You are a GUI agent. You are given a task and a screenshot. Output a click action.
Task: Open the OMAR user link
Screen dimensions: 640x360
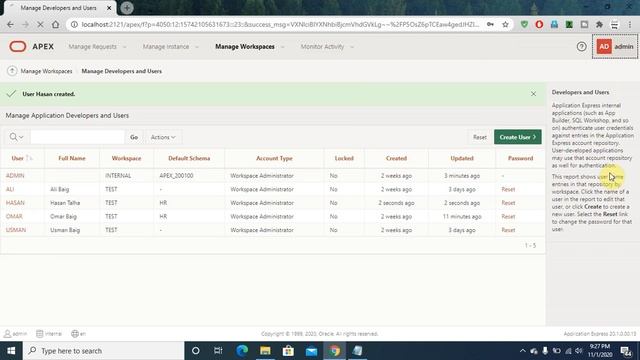(x=14, y=216)
